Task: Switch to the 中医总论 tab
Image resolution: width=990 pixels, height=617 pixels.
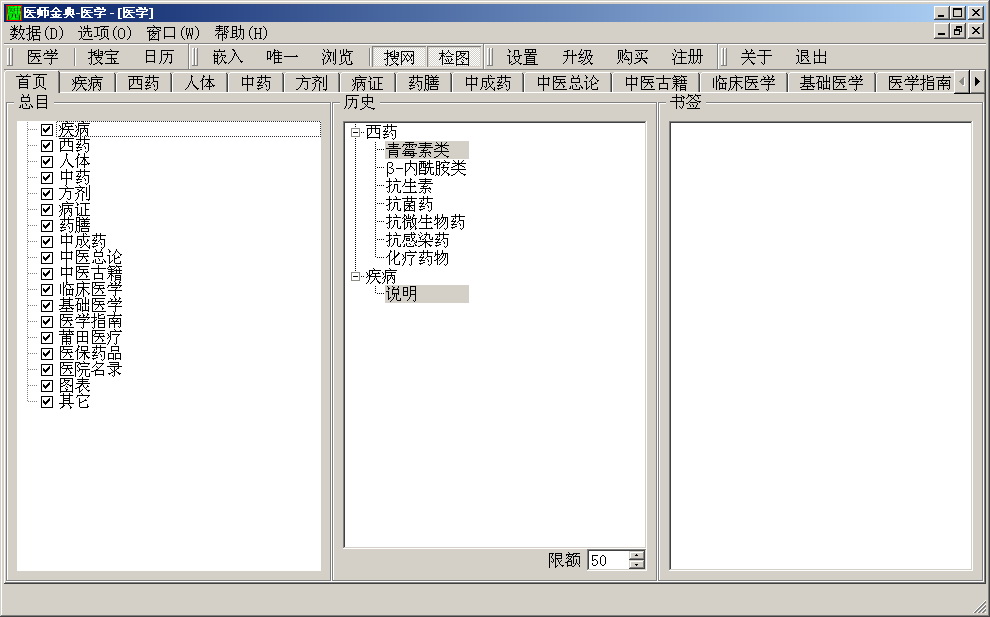Action: 568,83
